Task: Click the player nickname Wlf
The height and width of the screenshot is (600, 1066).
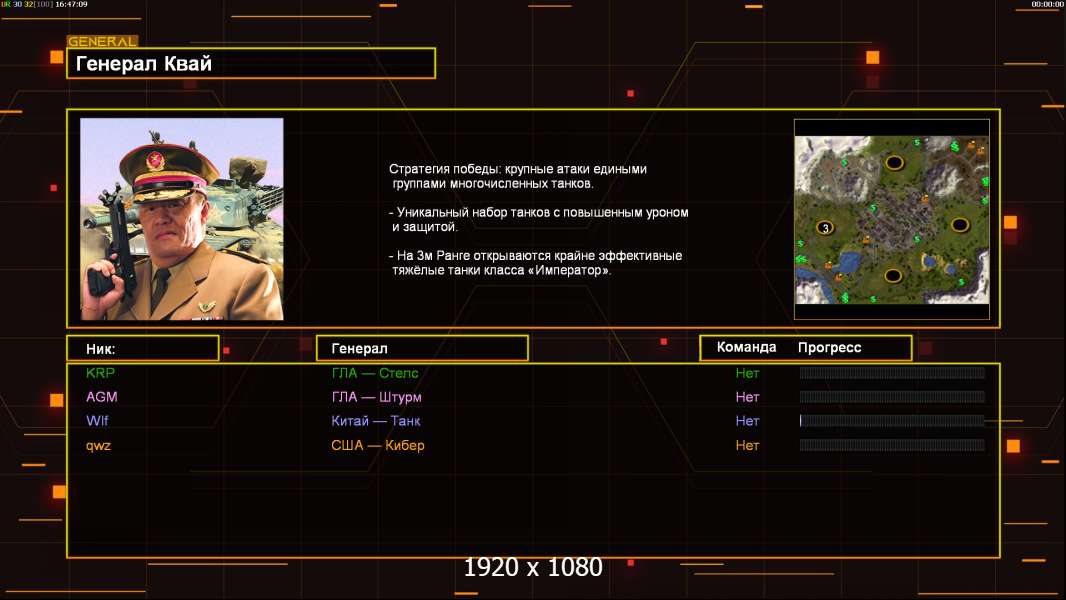Action: point(97,421)
